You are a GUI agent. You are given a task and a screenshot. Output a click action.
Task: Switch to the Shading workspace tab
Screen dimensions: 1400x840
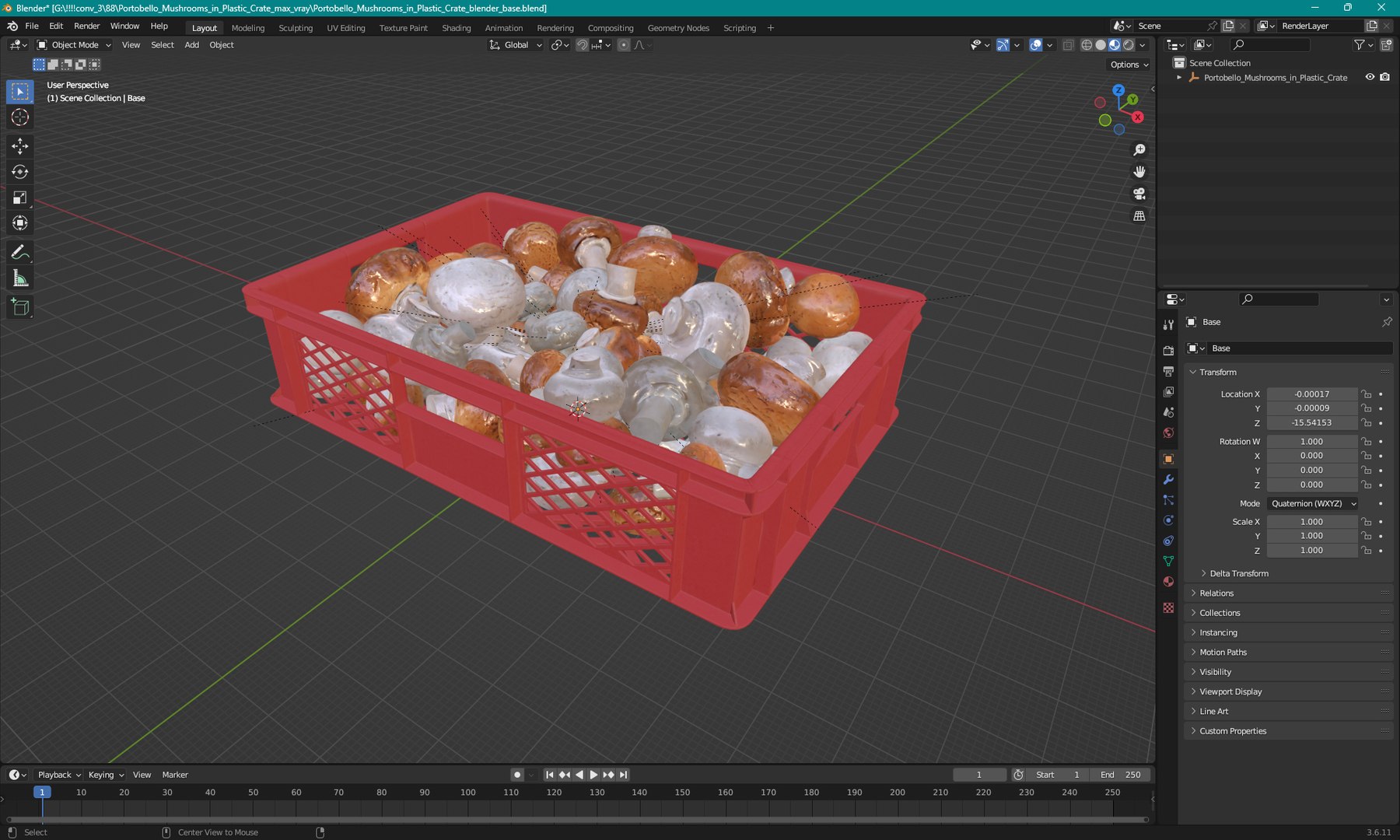click(457, 28)
